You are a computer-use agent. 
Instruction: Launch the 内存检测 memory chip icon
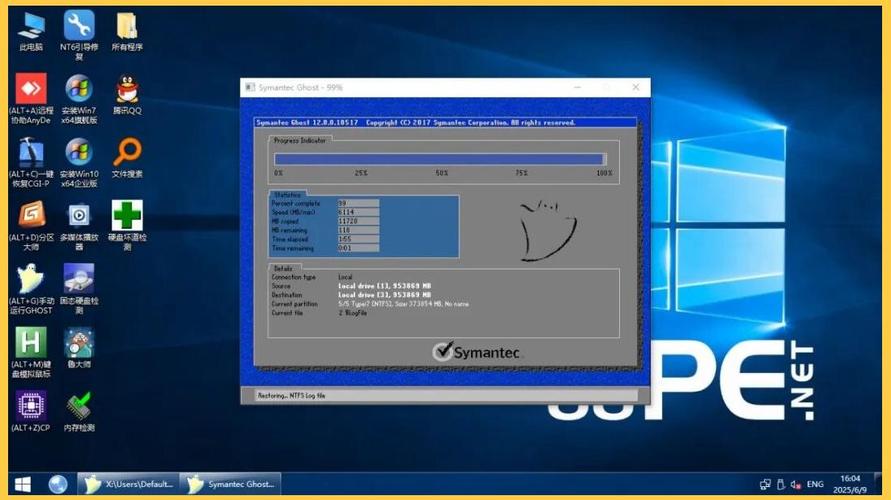tap(79, 406)
